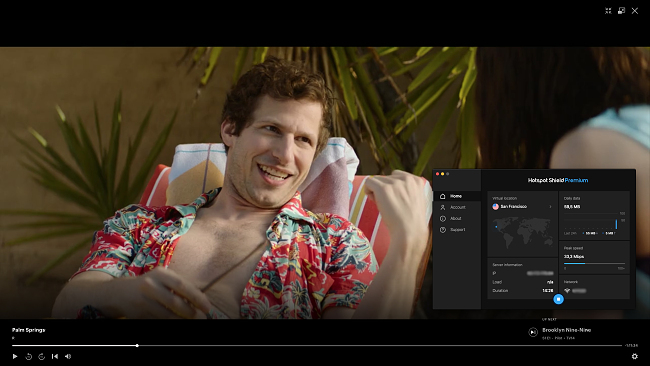Stop the Hotspot Shield VPN connection
Image resolution: width=650 pixels, height=366 pixels.
coord(558,299)
